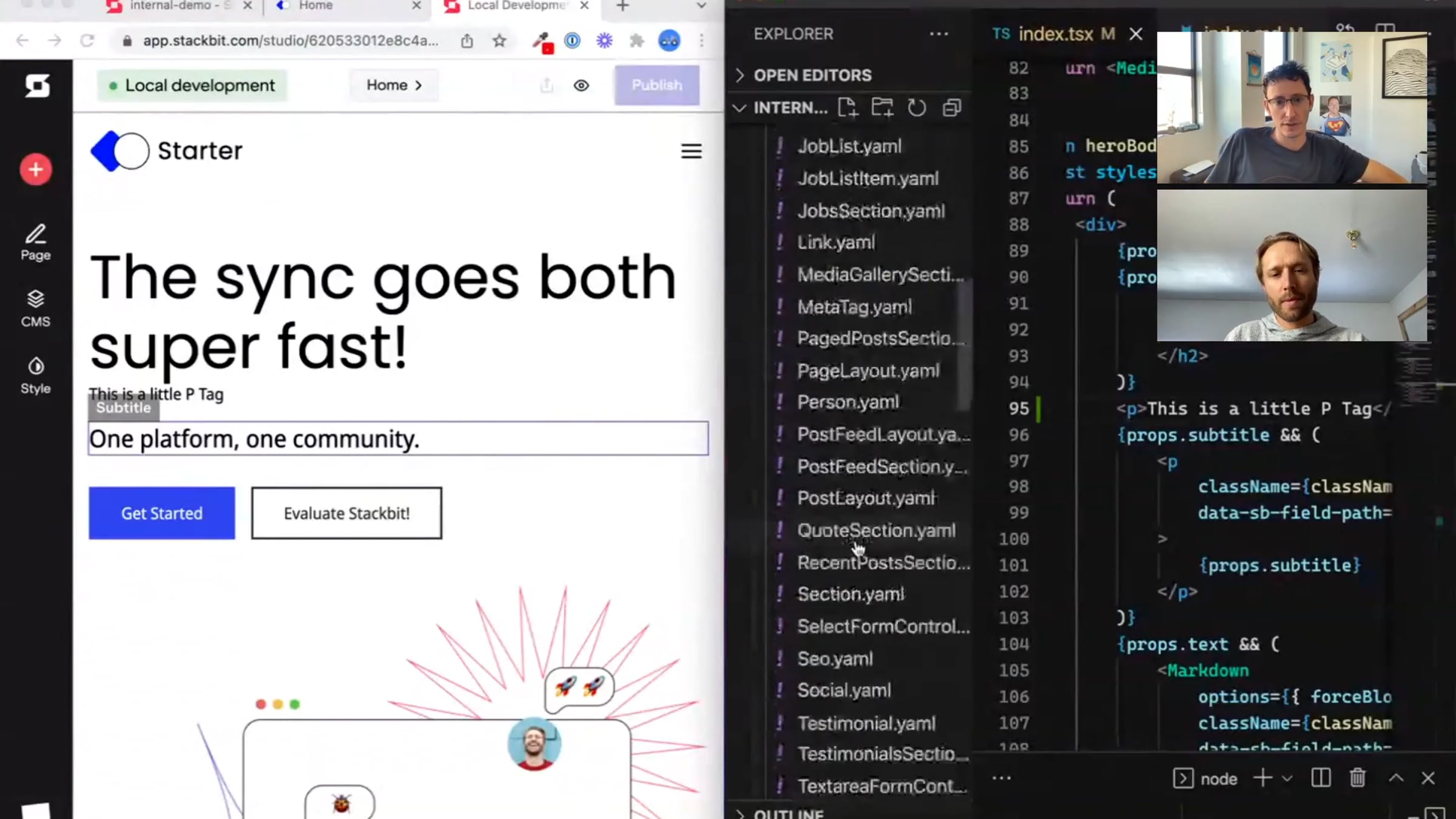Image resolution: width=1456 pixels, height=819 pixels.
Task: Open Section.yaml file
Action: pyautogui.click(x=851, y=594)
